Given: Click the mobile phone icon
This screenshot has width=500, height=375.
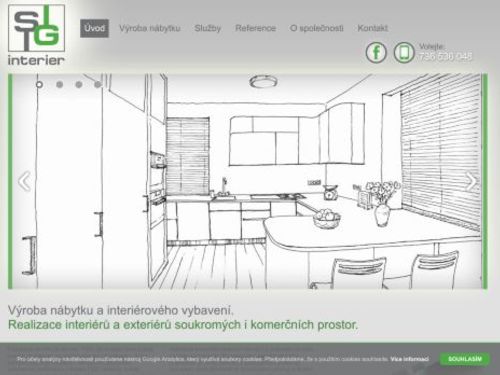Looking at the screenshot, I should coord(404,52).
